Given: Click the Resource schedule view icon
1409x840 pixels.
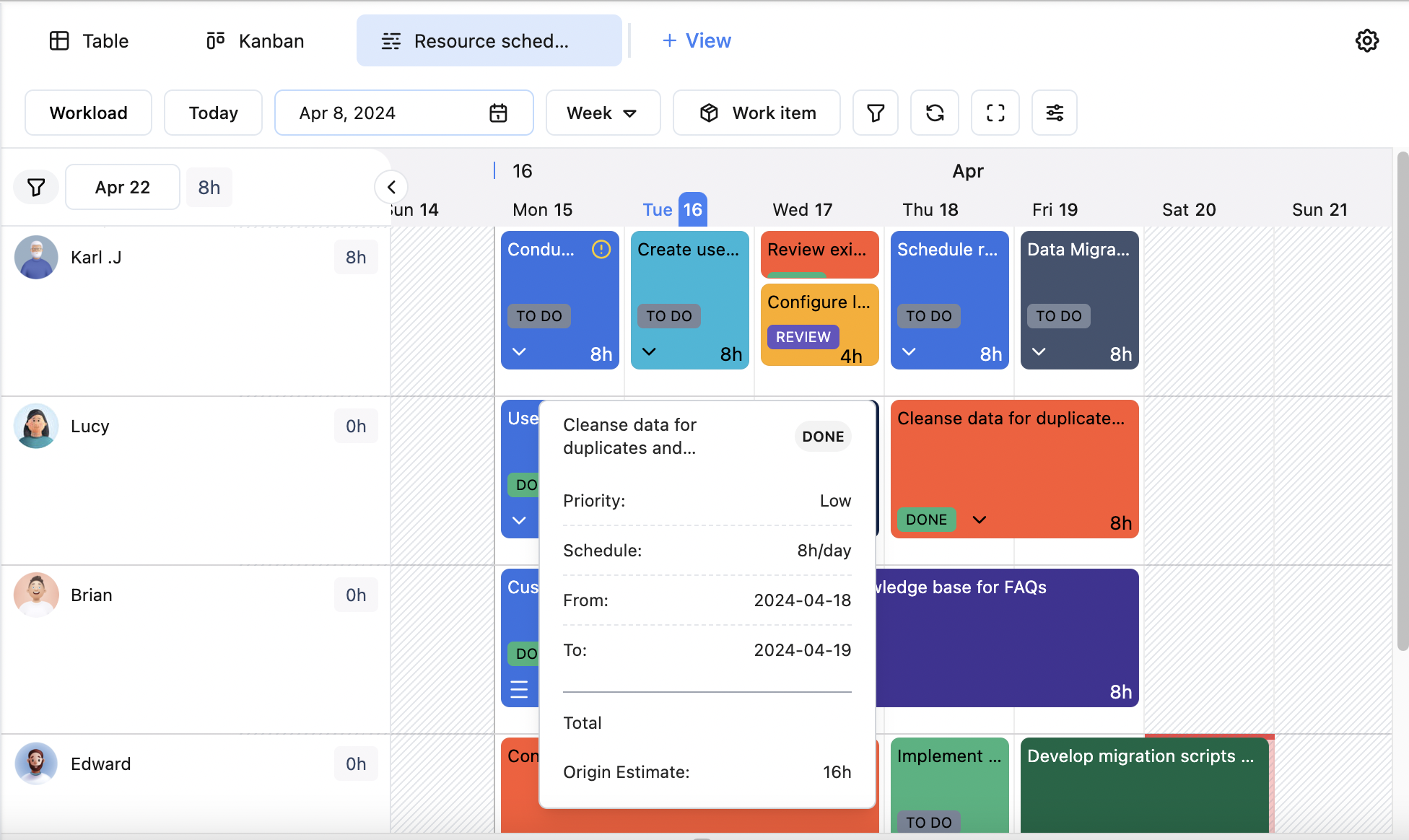Looking at the screenshot, I should point(390,41).
